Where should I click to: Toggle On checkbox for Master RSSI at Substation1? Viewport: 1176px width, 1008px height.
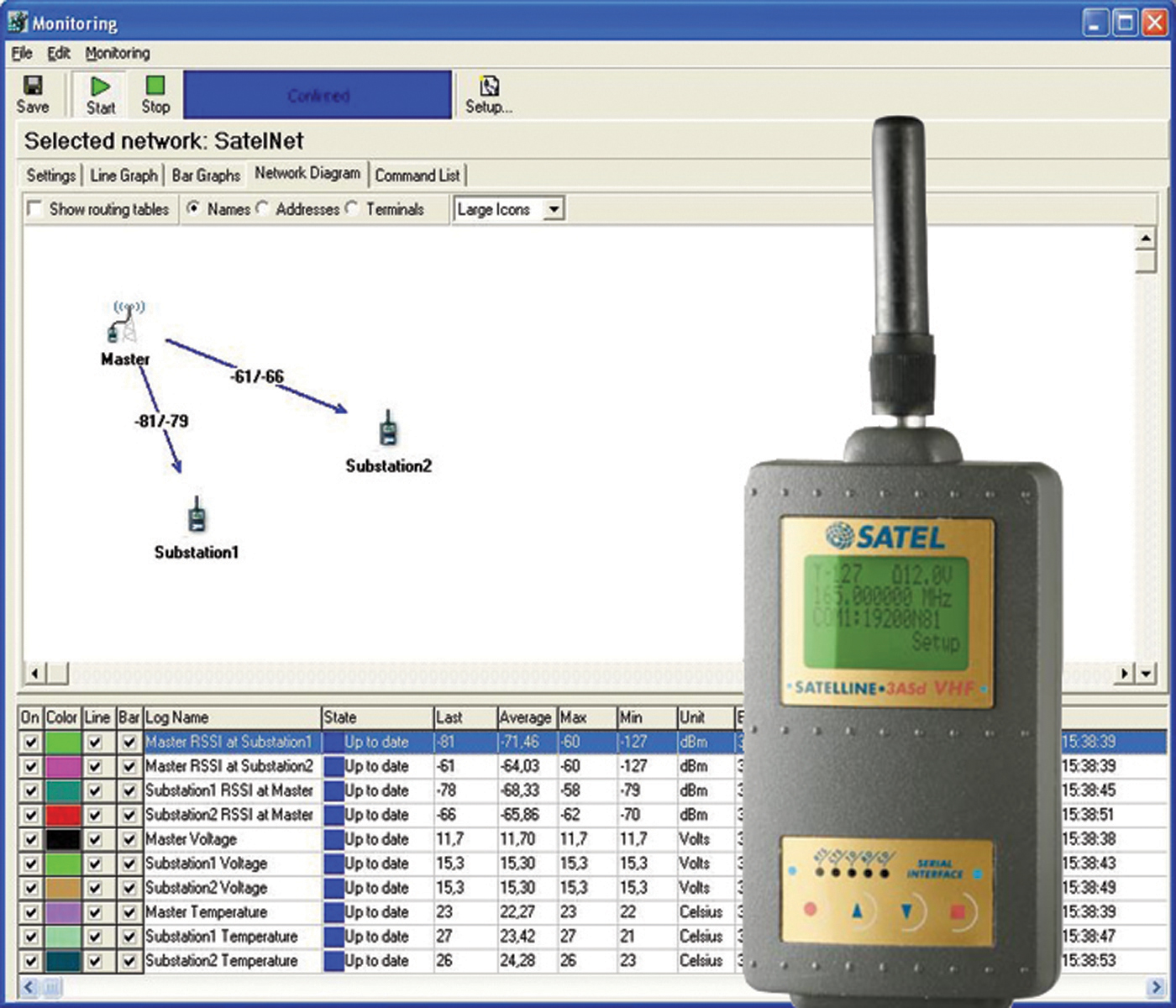(31, 743)
